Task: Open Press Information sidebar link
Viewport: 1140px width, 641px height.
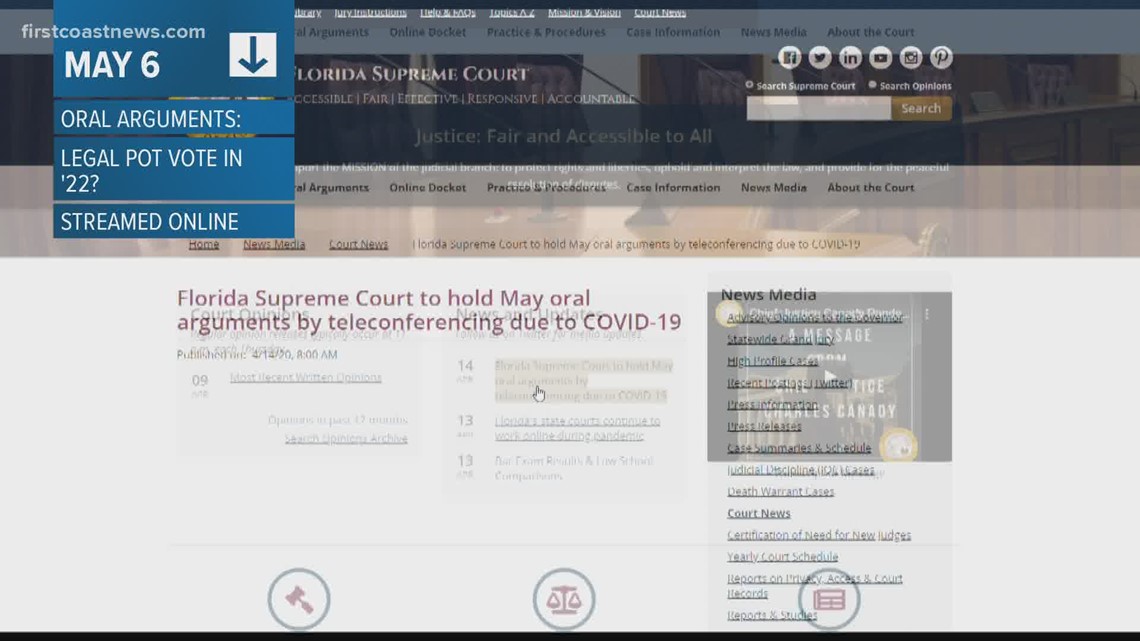Action: [772, 404]
